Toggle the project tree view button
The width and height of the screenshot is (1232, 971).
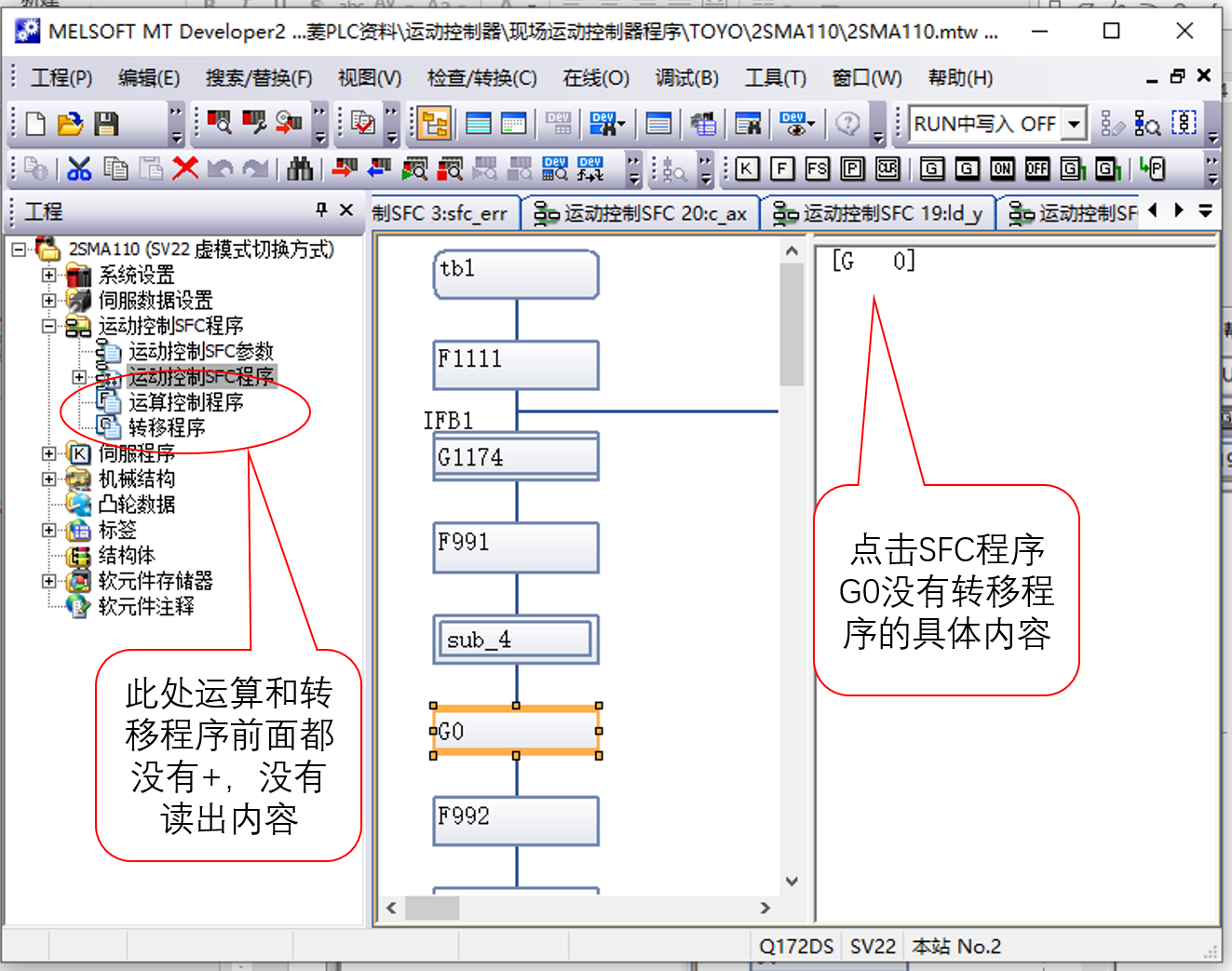(x=434, y=124)
